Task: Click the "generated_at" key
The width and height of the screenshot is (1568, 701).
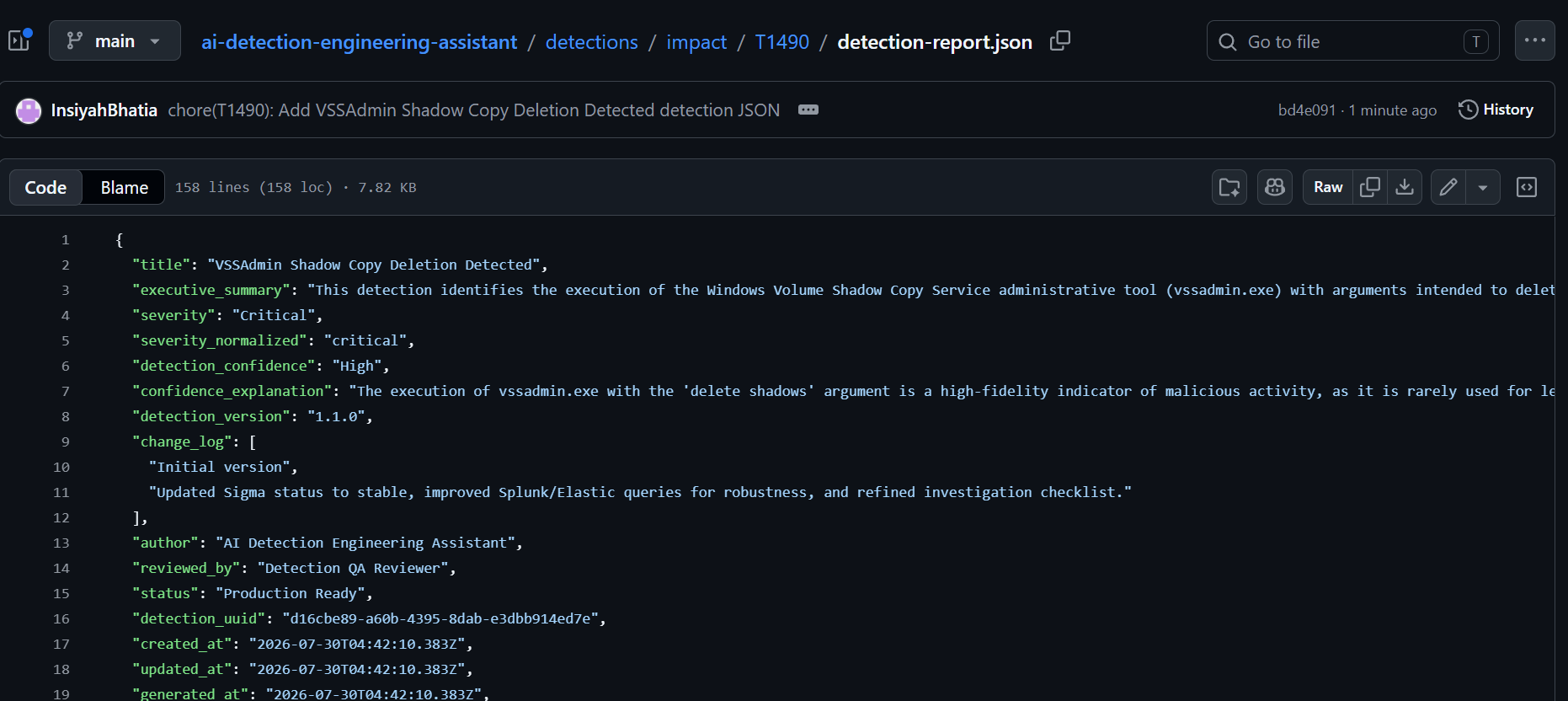Action: point(189,694)
